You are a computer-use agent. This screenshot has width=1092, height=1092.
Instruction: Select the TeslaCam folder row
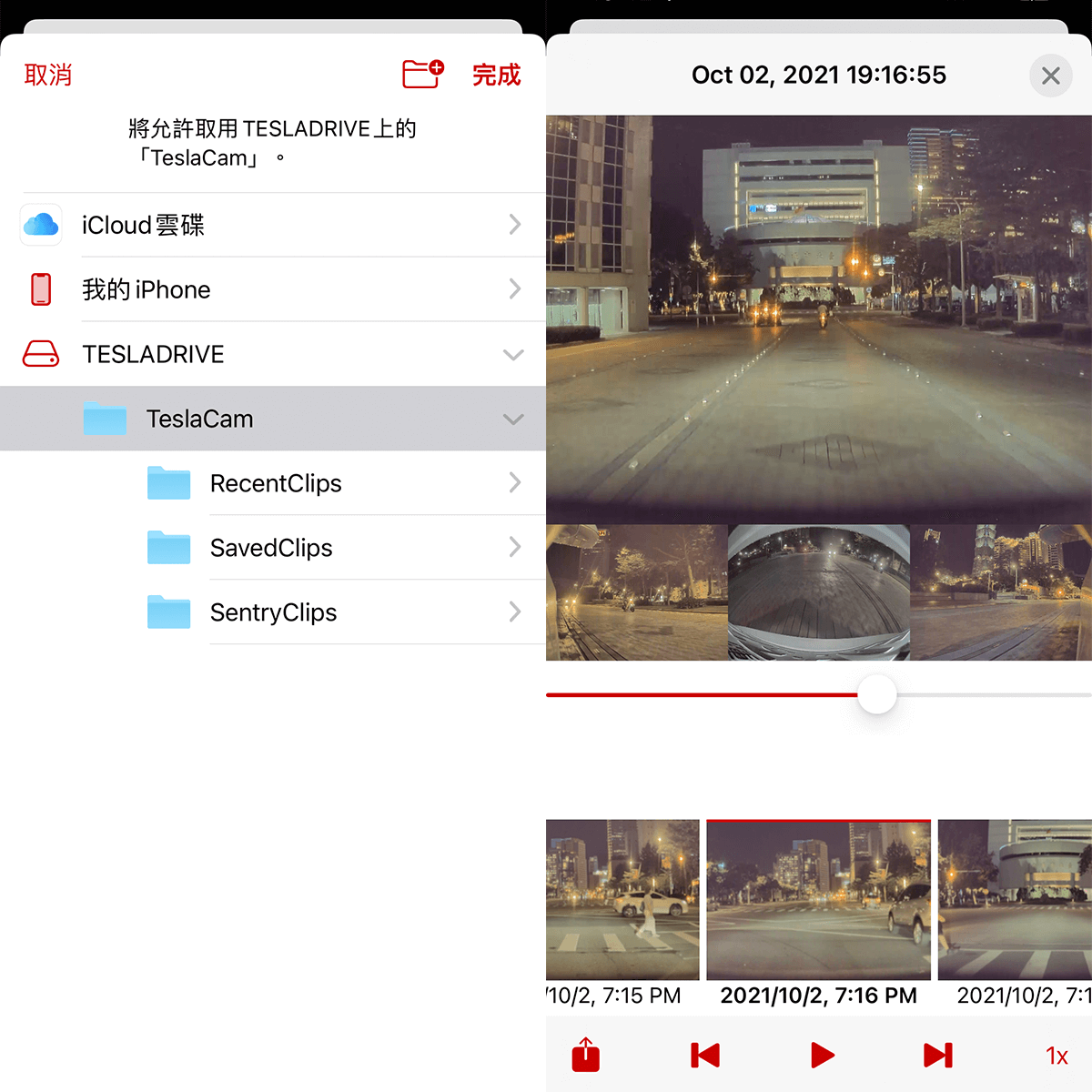click(273, 419)
